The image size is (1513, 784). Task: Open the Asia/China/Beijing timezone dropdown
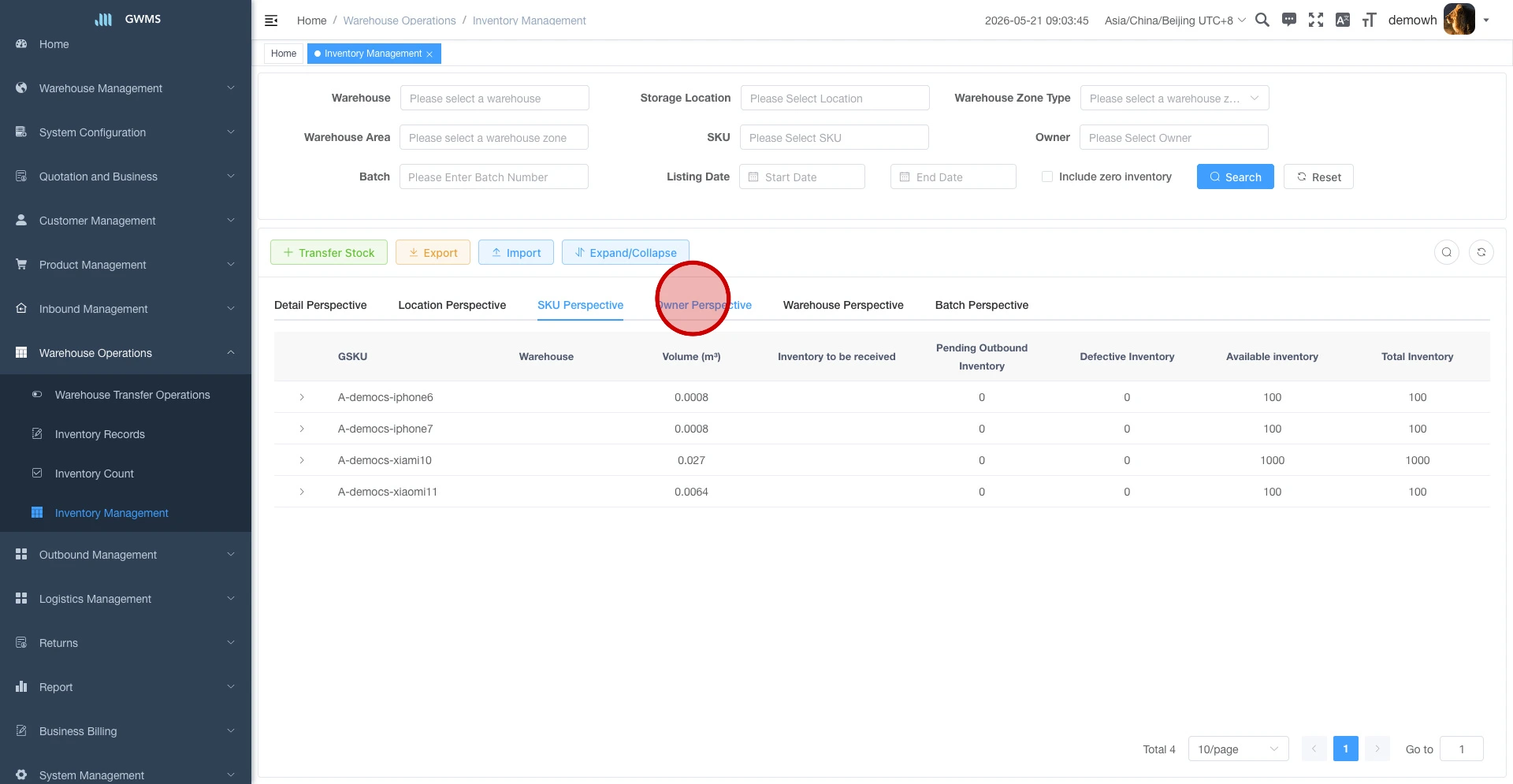point(1175,20)
